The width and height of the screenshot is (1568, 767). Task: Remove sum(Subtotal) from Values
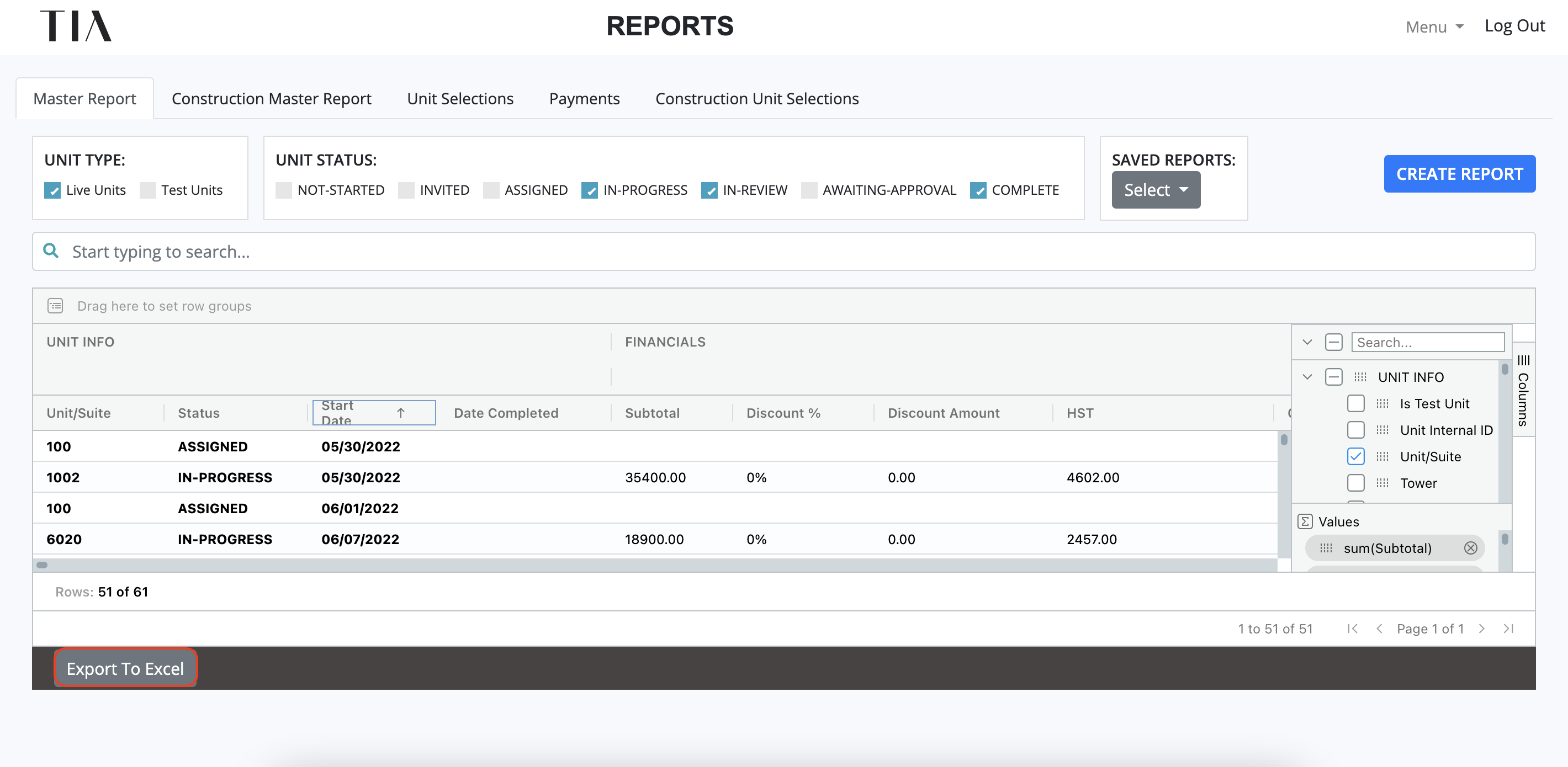pos(1470,548)
